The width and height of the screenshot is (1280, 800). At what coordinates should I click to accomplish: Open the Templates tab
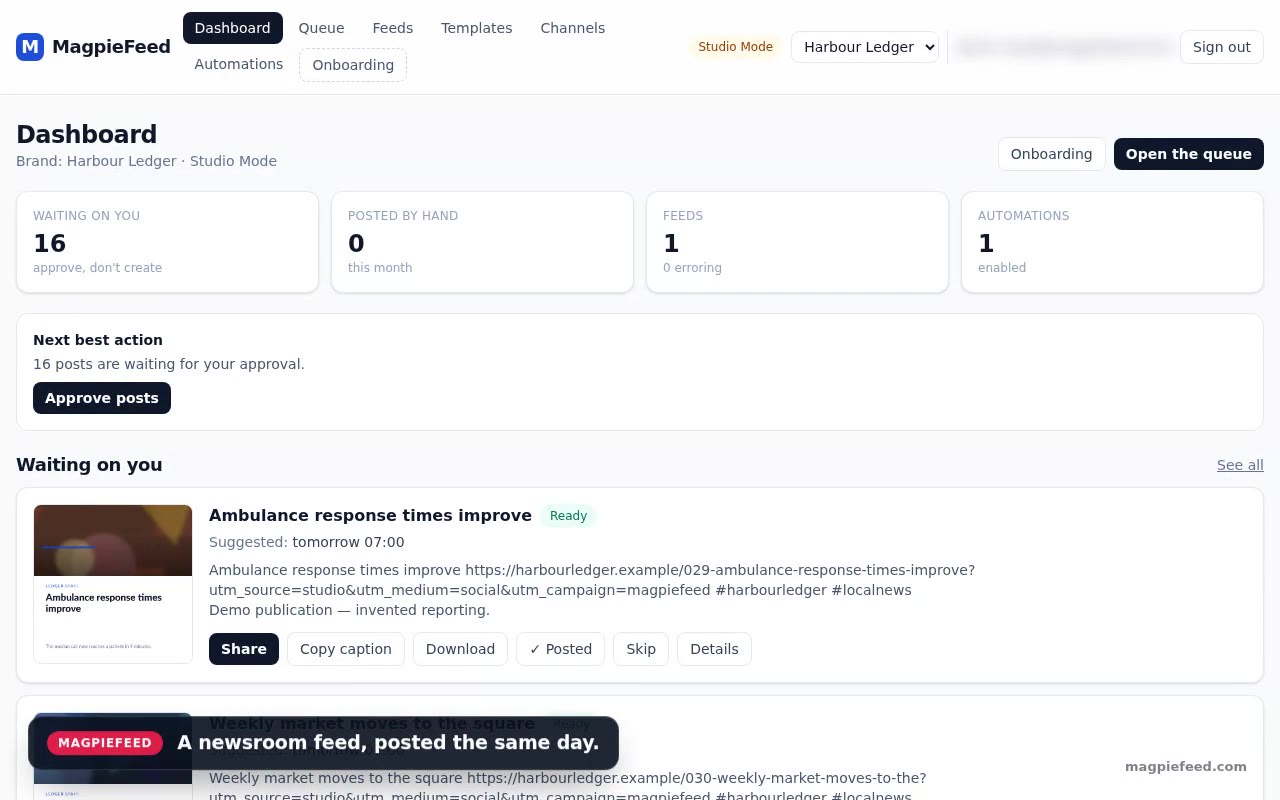[x=477, y=28]
